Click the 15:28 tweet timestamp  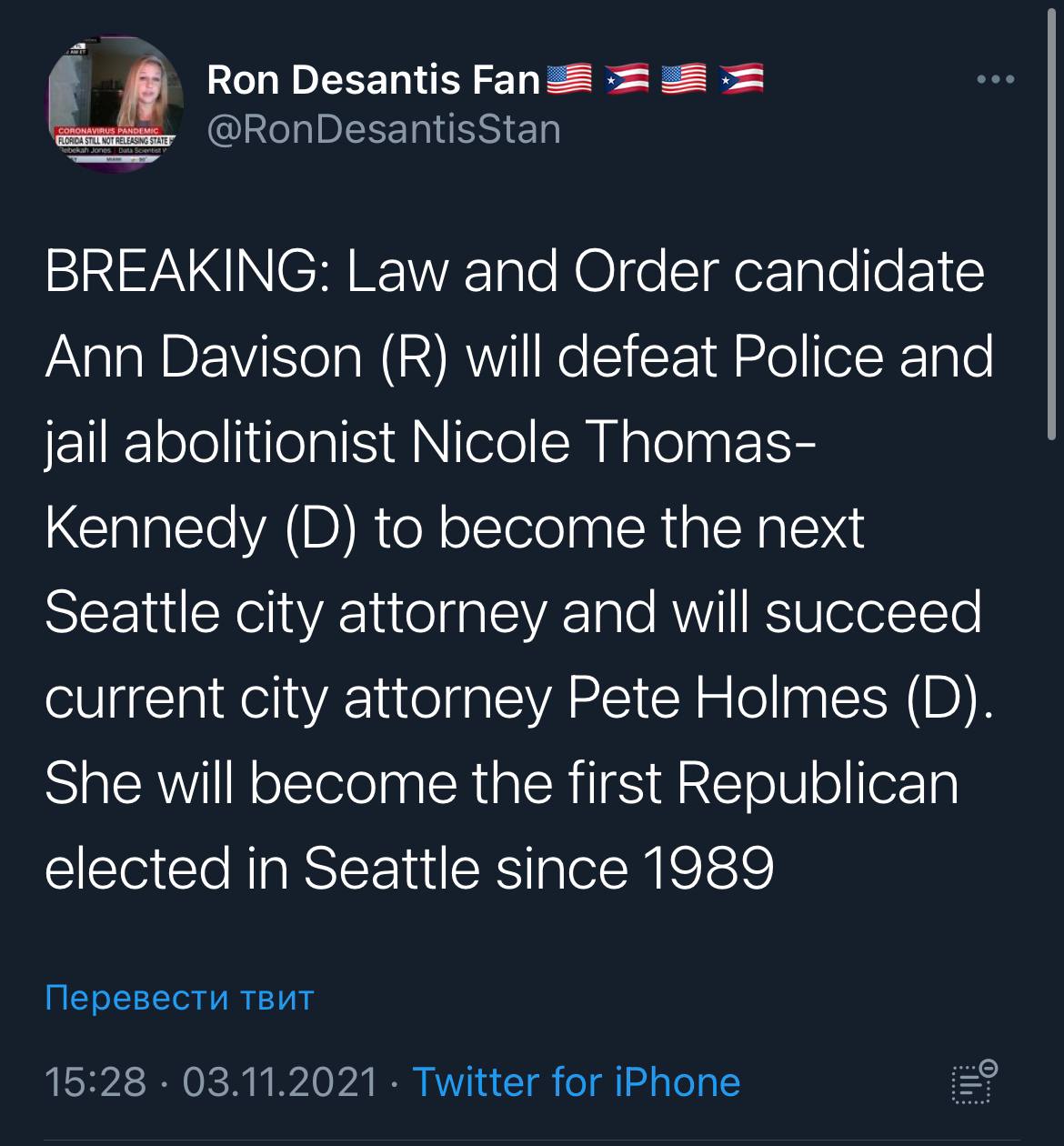coord(95,1081)
